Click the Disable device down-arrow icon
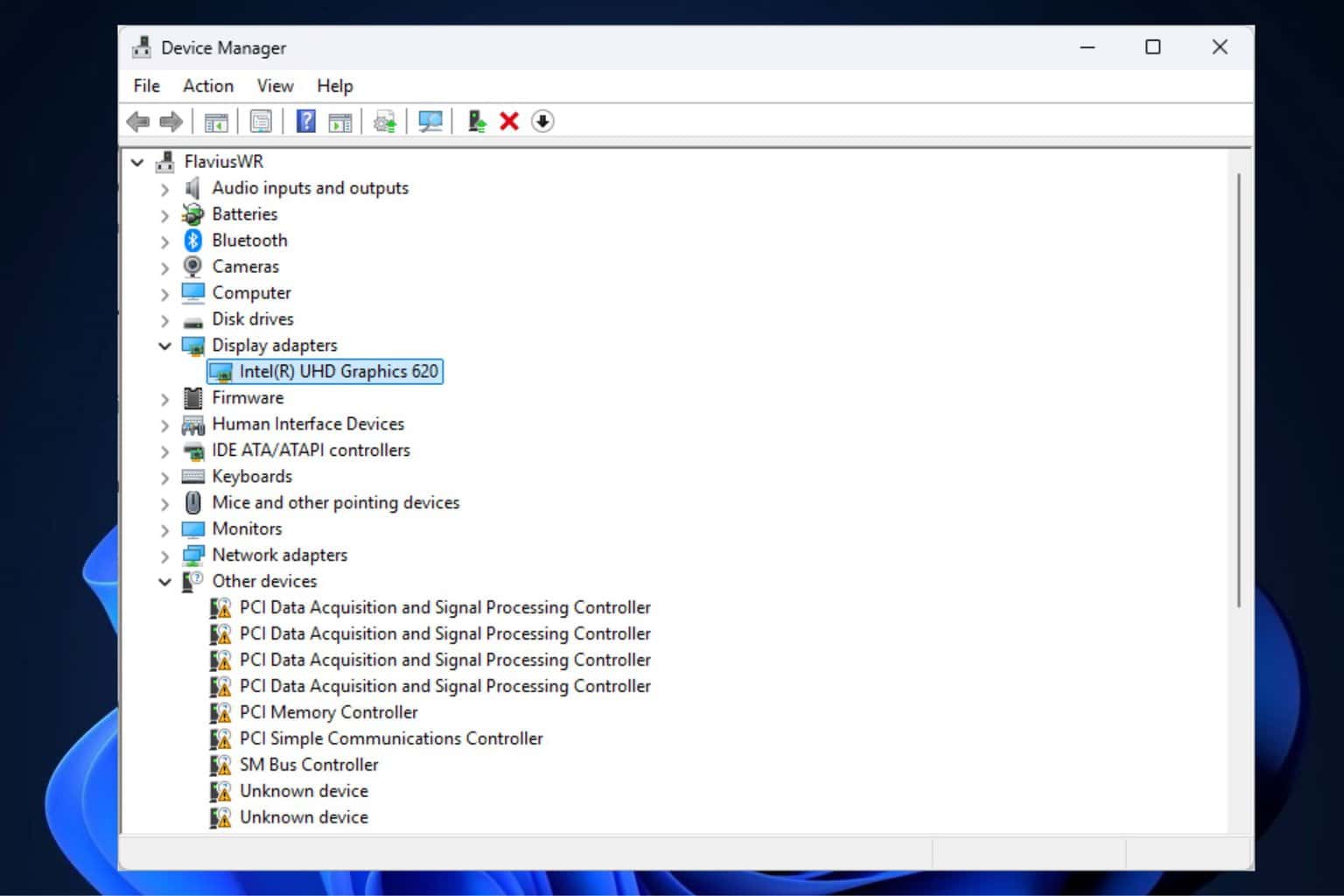 [x=542, y=122]
